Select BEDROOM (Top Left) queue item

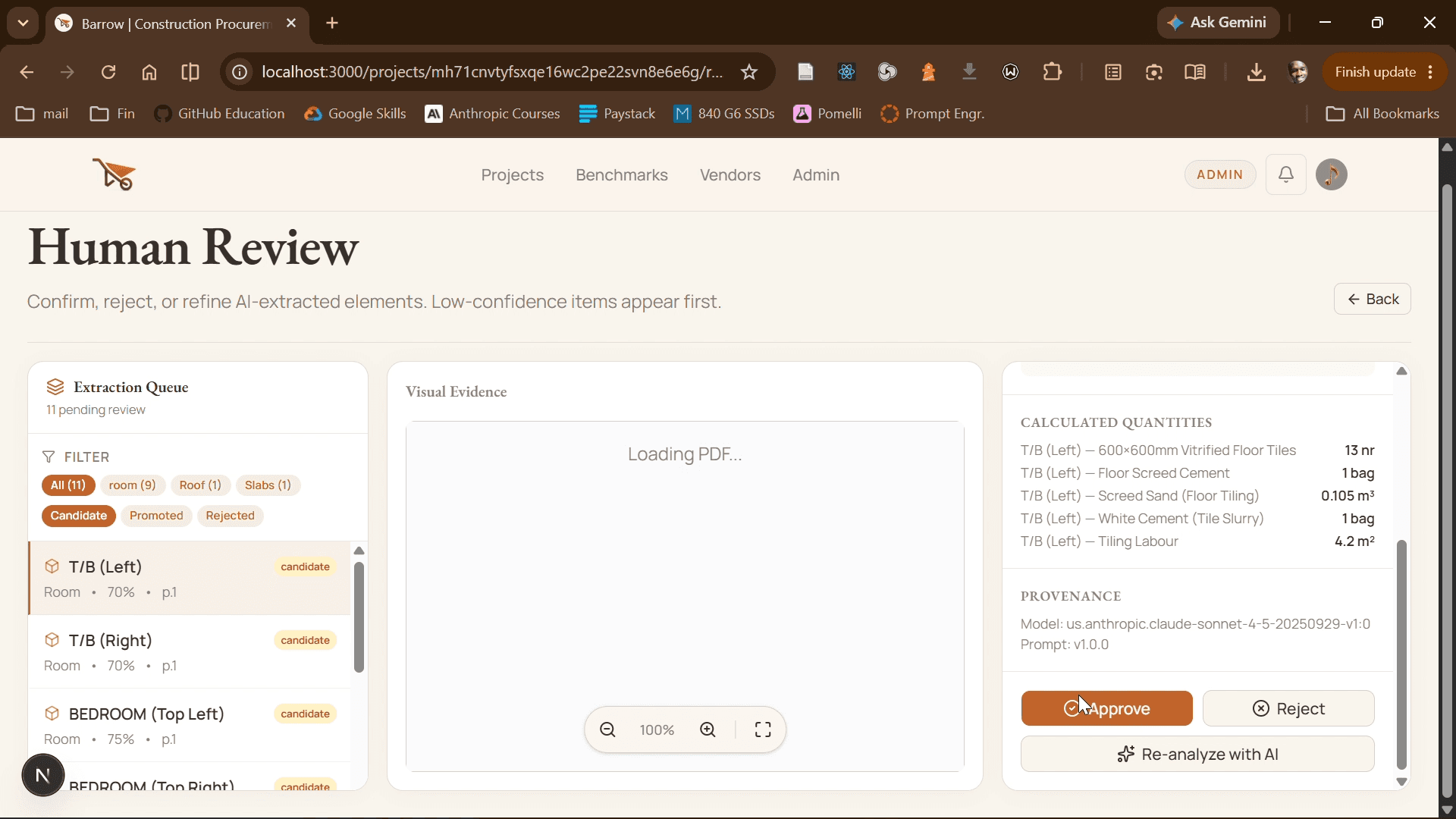[190, 726]
